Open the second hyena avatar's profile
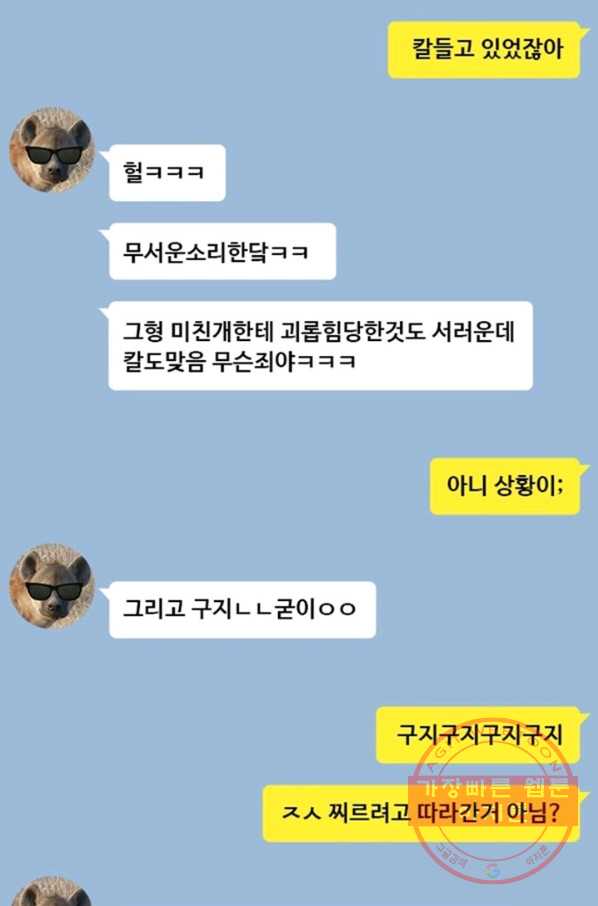This screenshot has width=598, height=906. coord(52,586)
